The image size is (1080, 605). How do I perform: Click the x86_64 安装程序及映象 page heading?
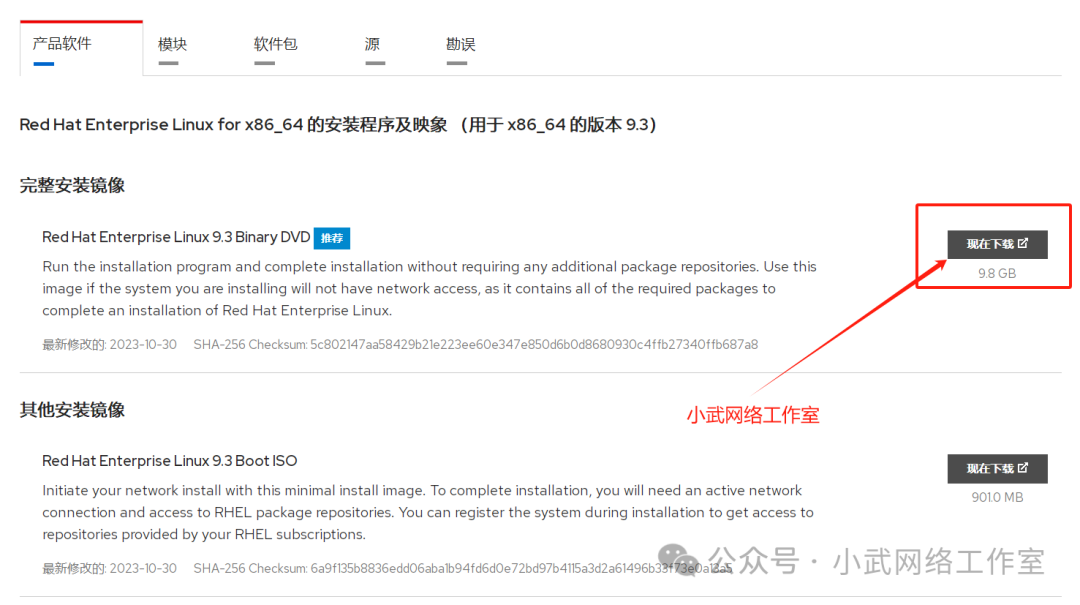pos(338,125)
